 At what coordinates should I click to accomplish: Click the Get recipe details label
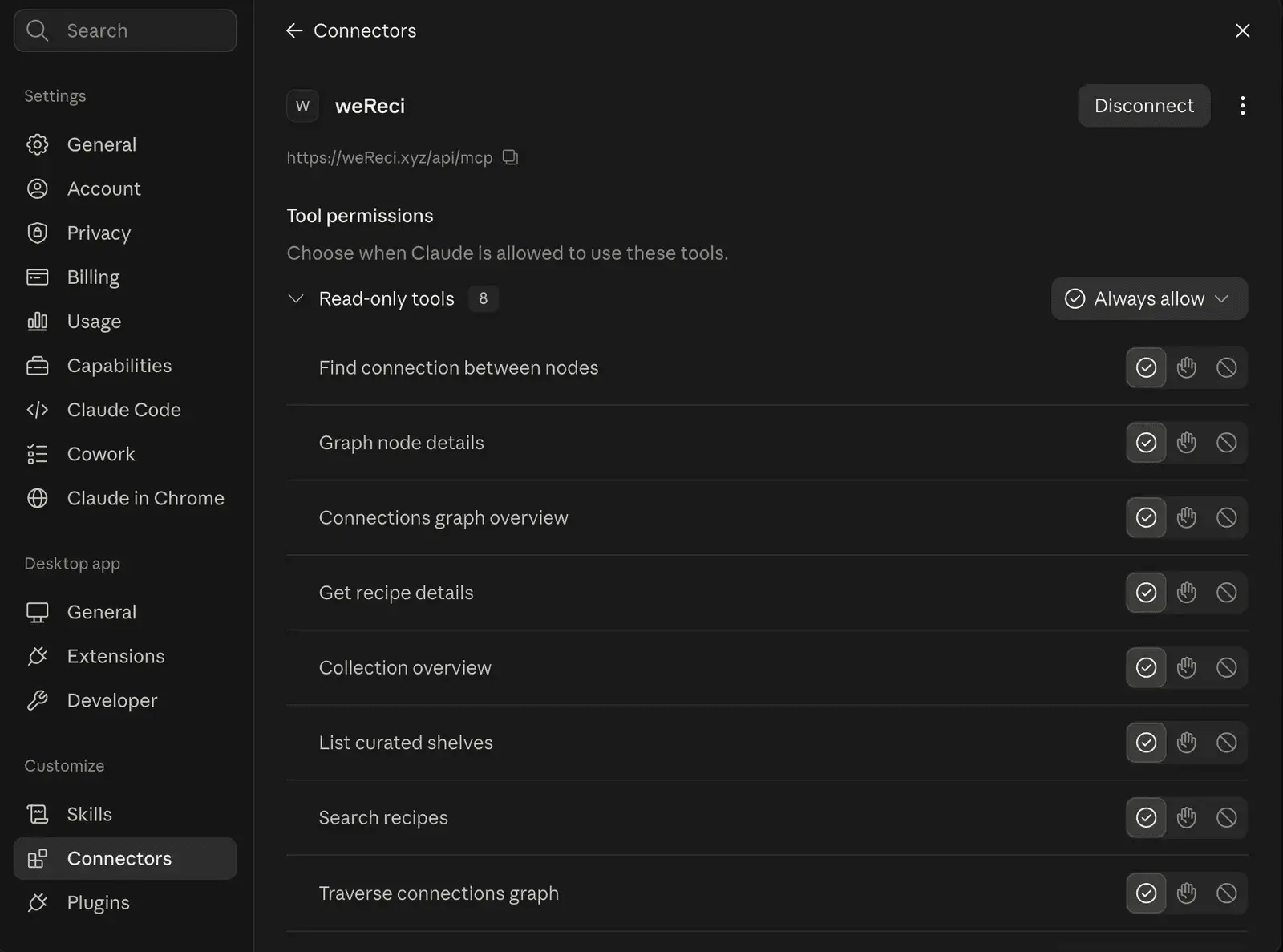(396, 593)
